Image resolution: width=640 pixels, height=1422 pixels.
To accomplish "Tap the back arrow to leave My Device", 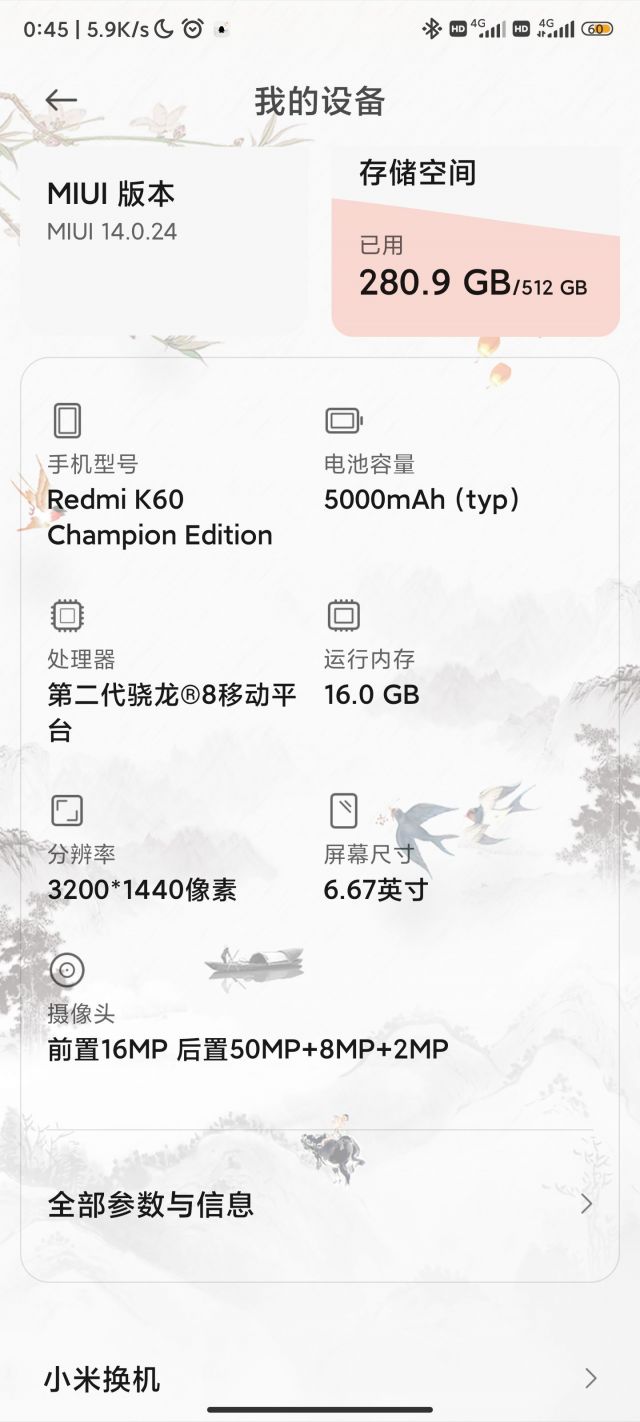I will (x=62, y=99).
